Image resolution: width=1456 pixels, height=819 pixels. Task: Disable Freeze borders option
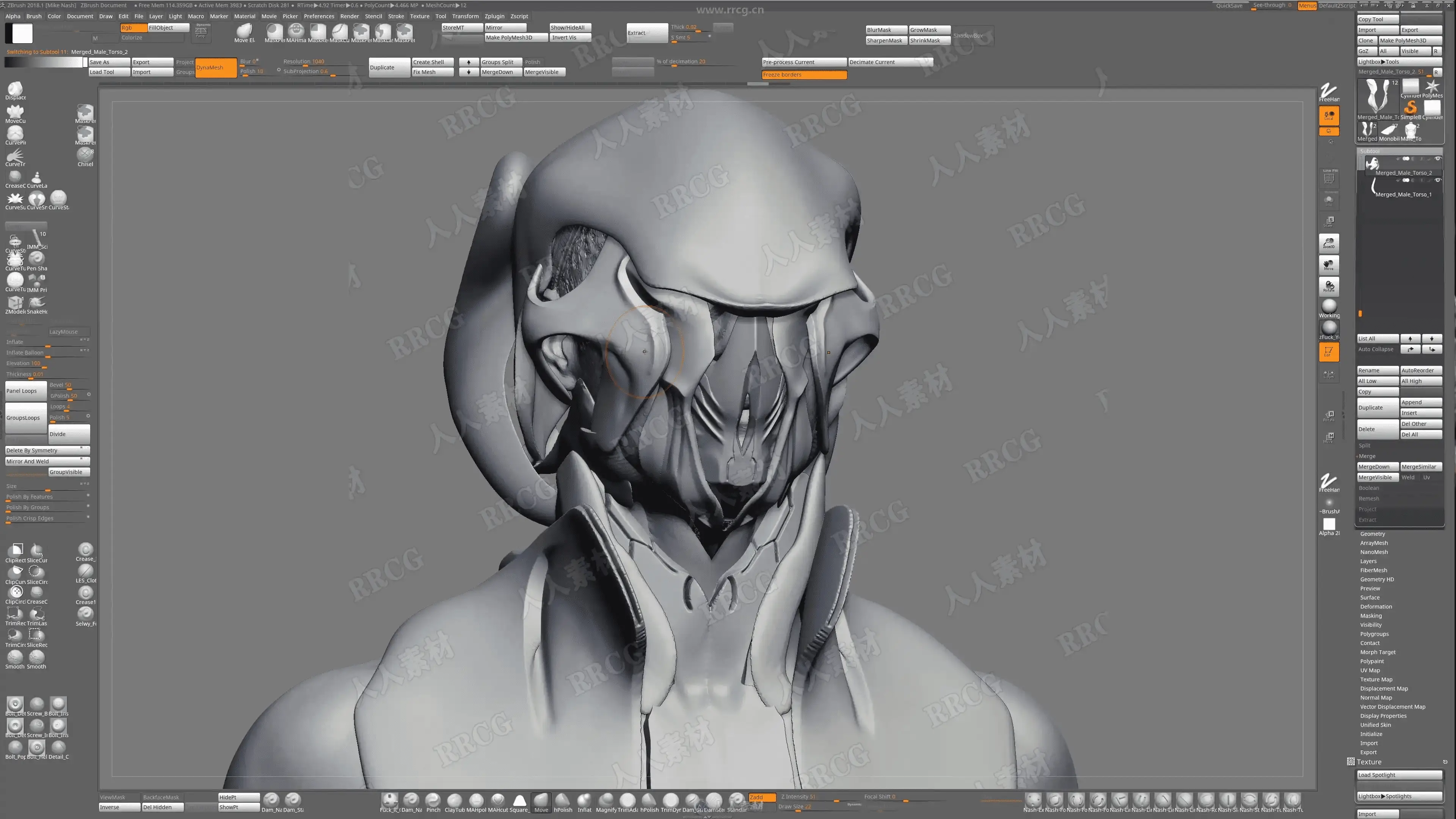804,75
